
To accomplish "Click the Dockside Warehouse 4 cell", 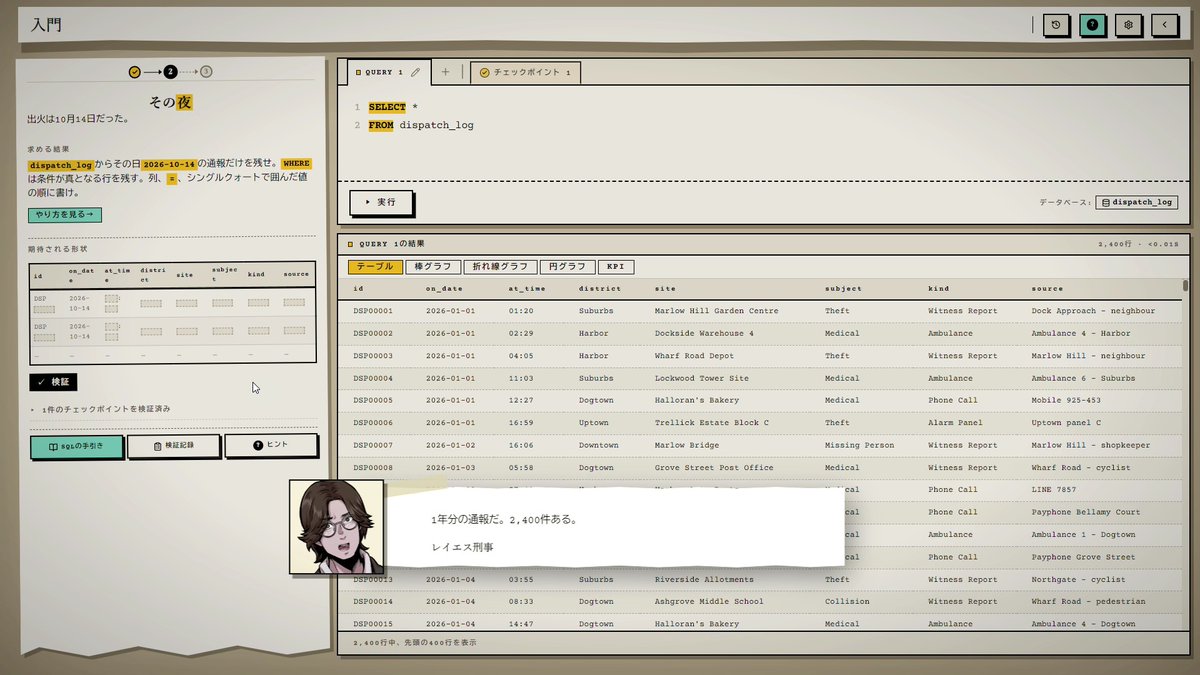I will 704,333.
